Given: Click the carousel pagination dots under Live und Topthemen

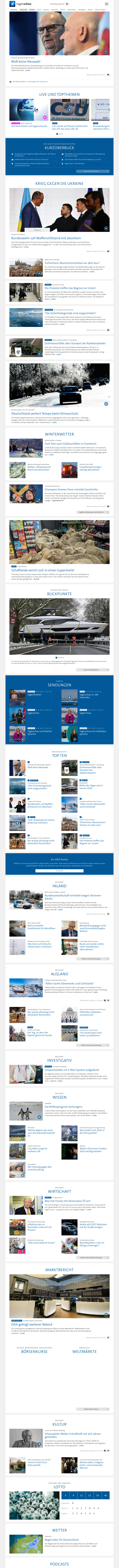Looking at the screenshot, I should click(59, 134).
